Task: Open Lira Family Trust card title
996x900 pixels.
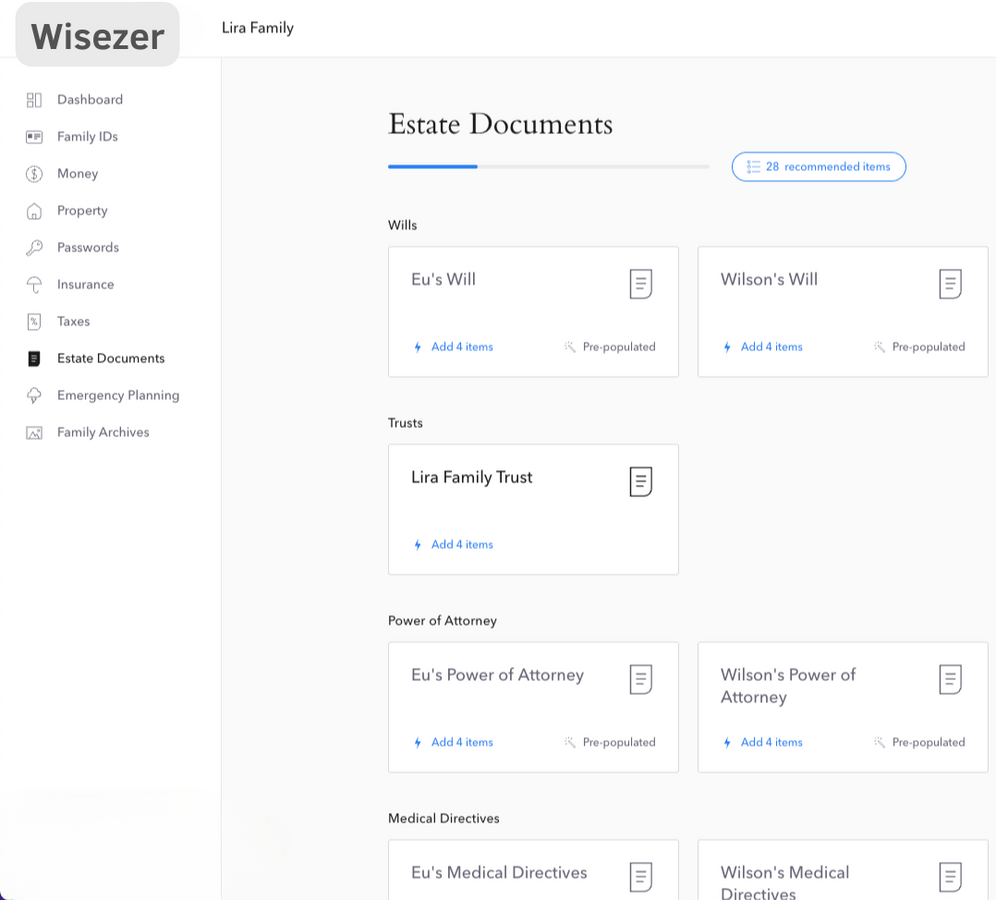Action: (471, 477)
